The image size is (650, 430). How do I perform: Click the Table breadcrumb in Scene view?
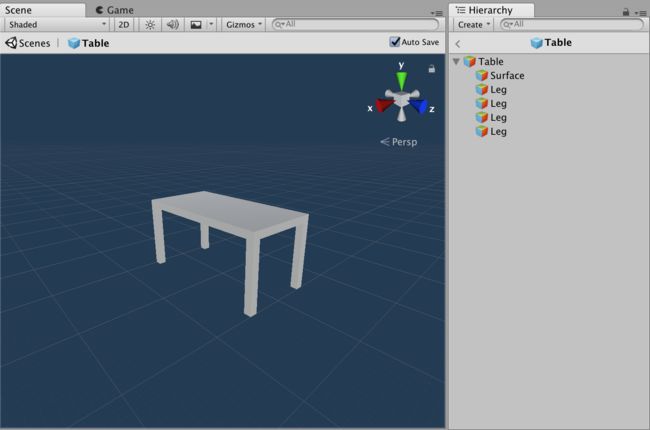[88, 43]
